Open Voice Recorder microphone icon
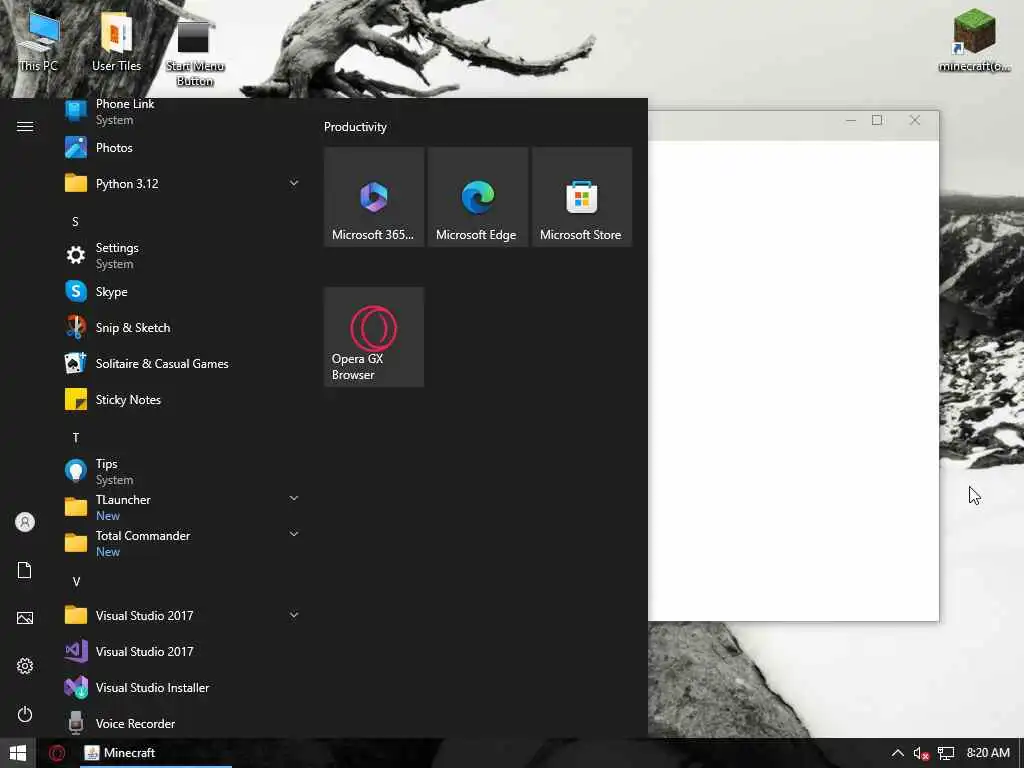This screenshot has height=768, width=1024. coord(76,723)
